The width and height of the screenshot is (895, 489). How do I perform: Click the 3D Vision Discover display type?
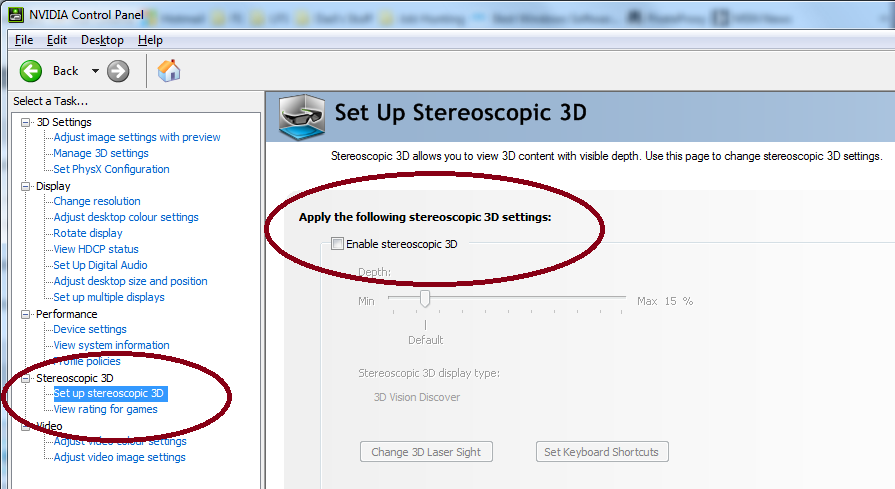coord(417,397)
